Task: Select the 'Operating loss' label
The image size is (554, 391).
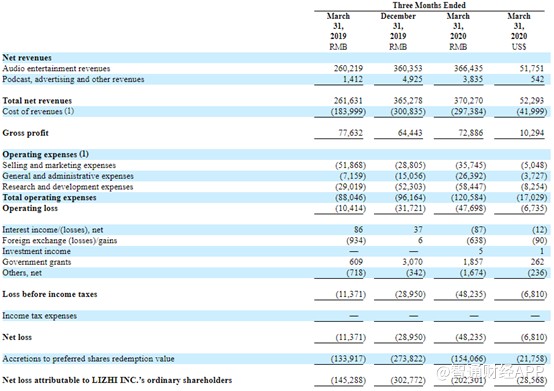Action: [x=30, y=208]
